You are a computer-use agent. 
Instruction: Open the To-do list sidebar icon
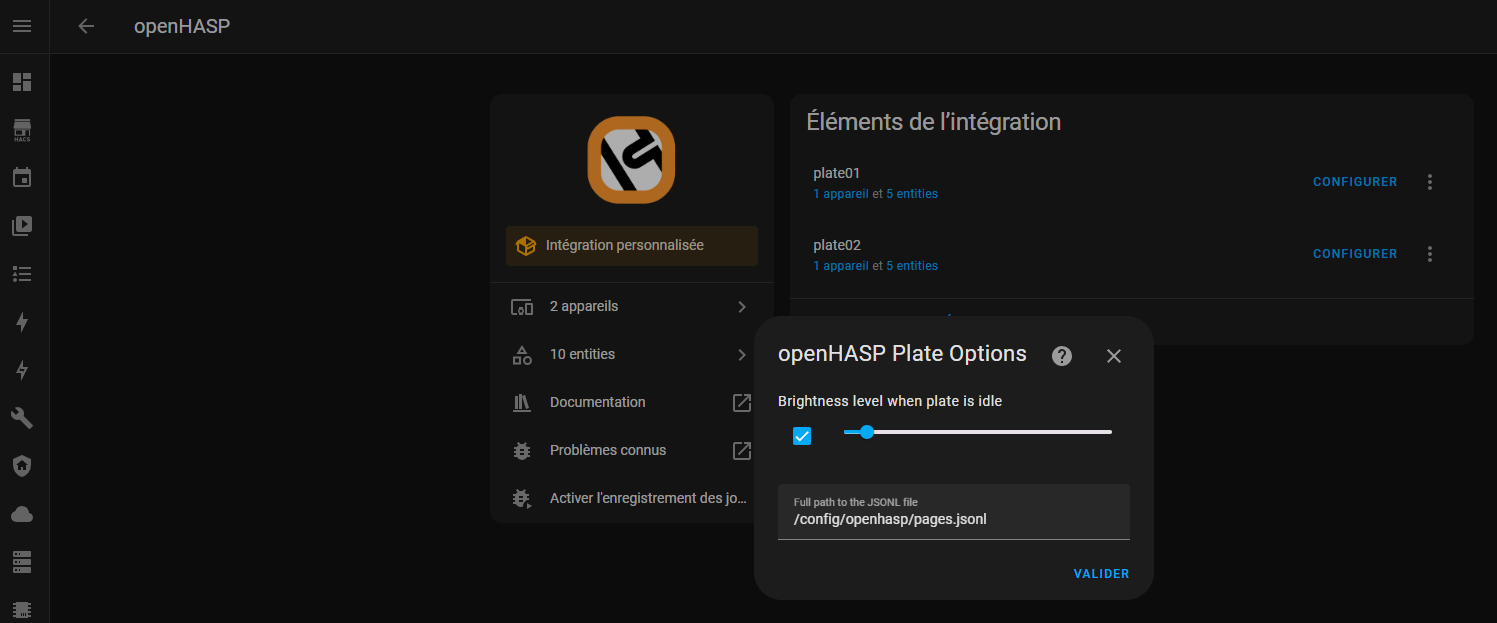click(x=22, y=274)
